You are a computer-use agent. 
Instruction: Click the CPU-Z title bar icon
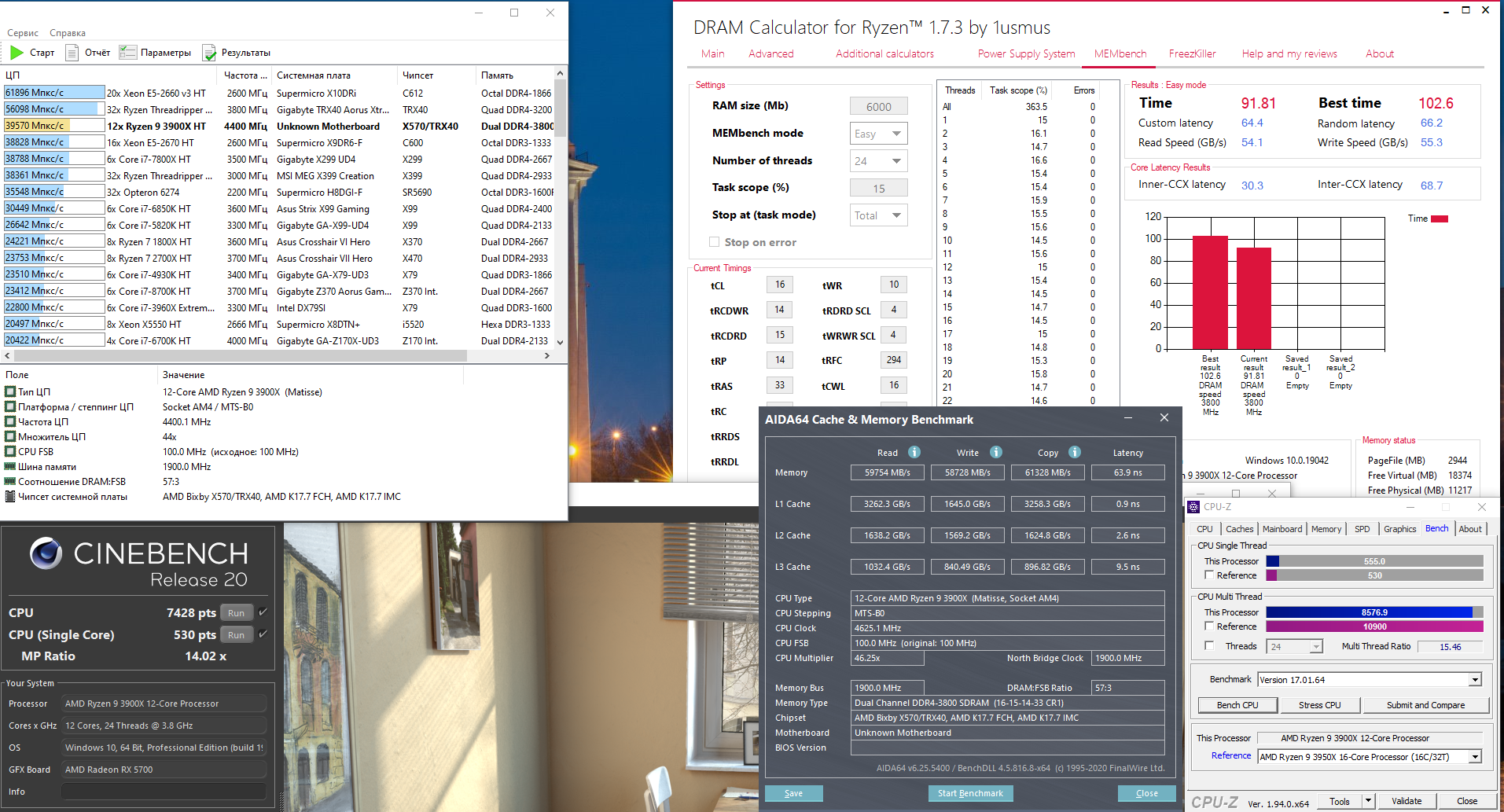[x=1193, y=507]
